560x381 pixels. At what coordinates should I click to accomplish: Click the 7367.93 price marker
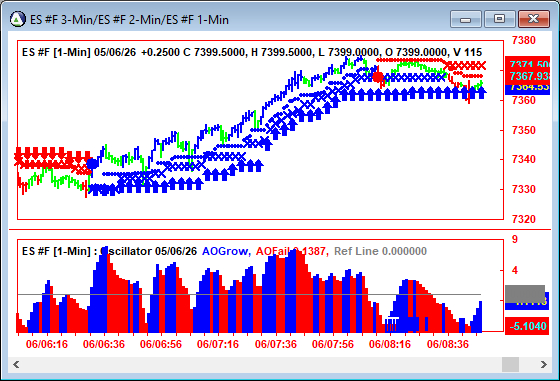click(x=528, y=76)
